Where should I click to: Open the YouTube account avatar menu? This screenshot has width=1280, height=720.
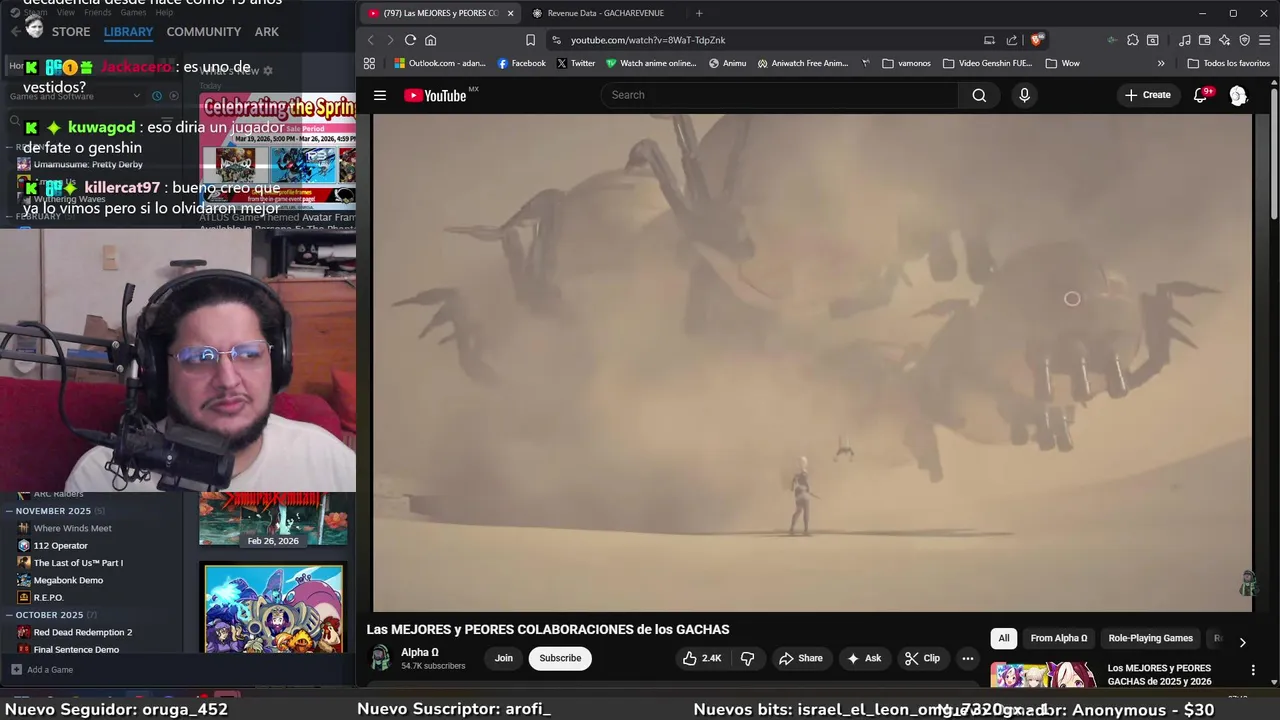point(1238,95)
